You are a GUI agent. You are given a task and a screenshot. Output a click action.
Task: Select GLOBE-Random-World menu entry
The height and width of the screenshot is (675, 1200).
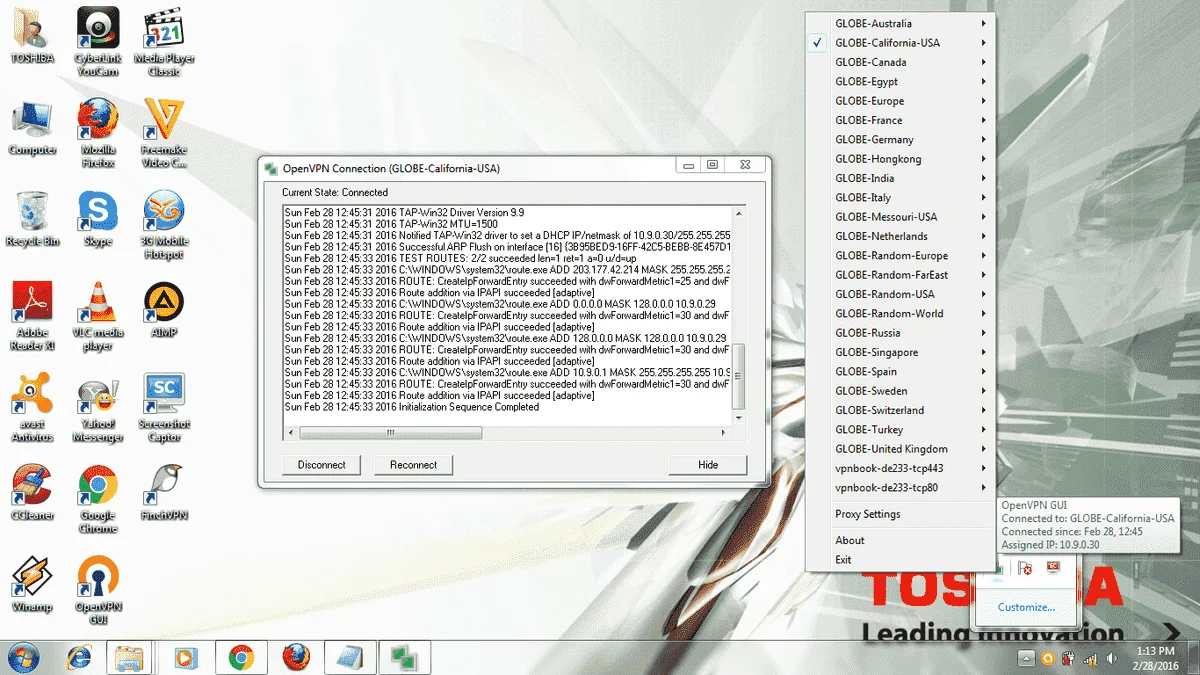tap(901, 313)
